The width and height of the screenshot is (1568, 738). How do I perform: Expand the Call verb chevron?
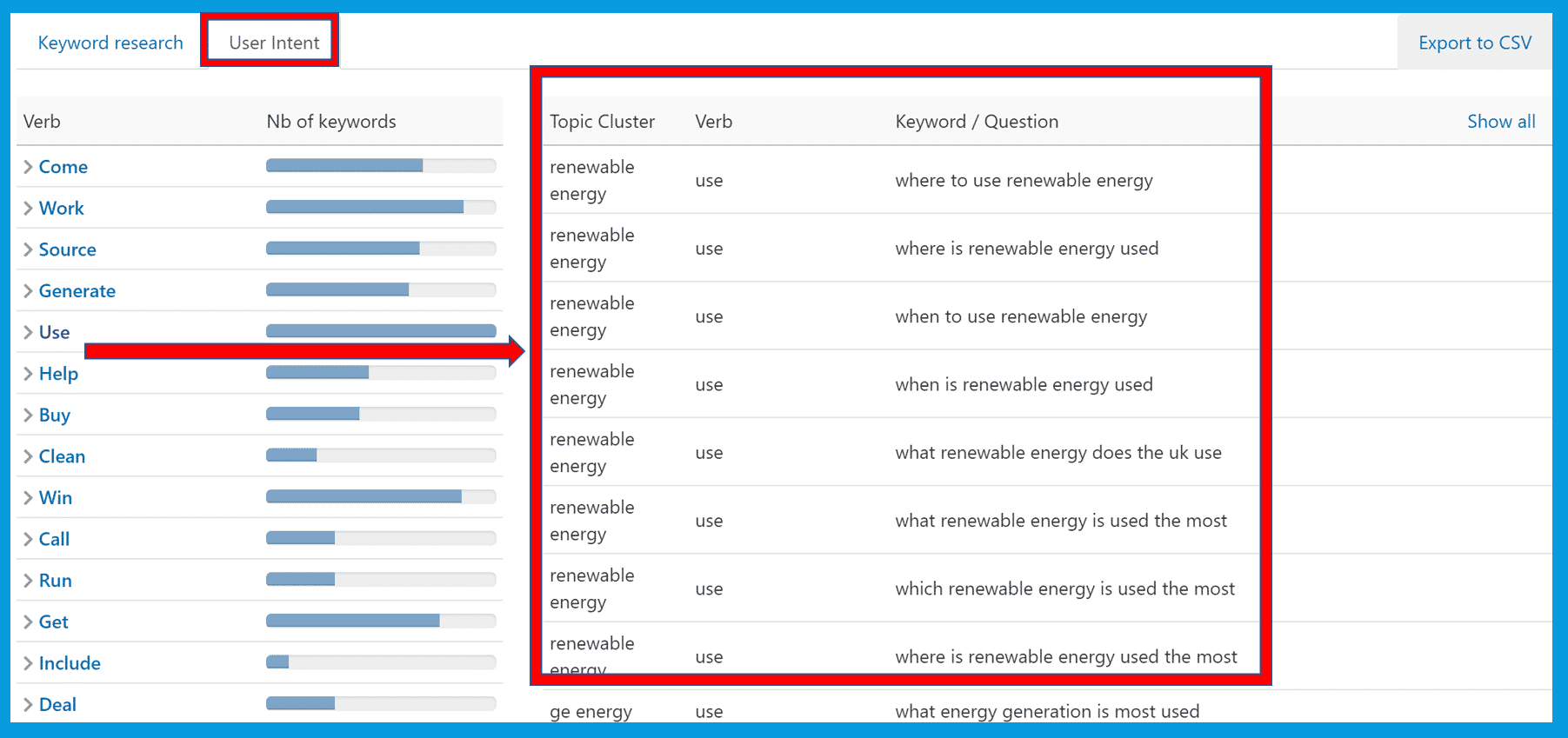click(28, 539)
